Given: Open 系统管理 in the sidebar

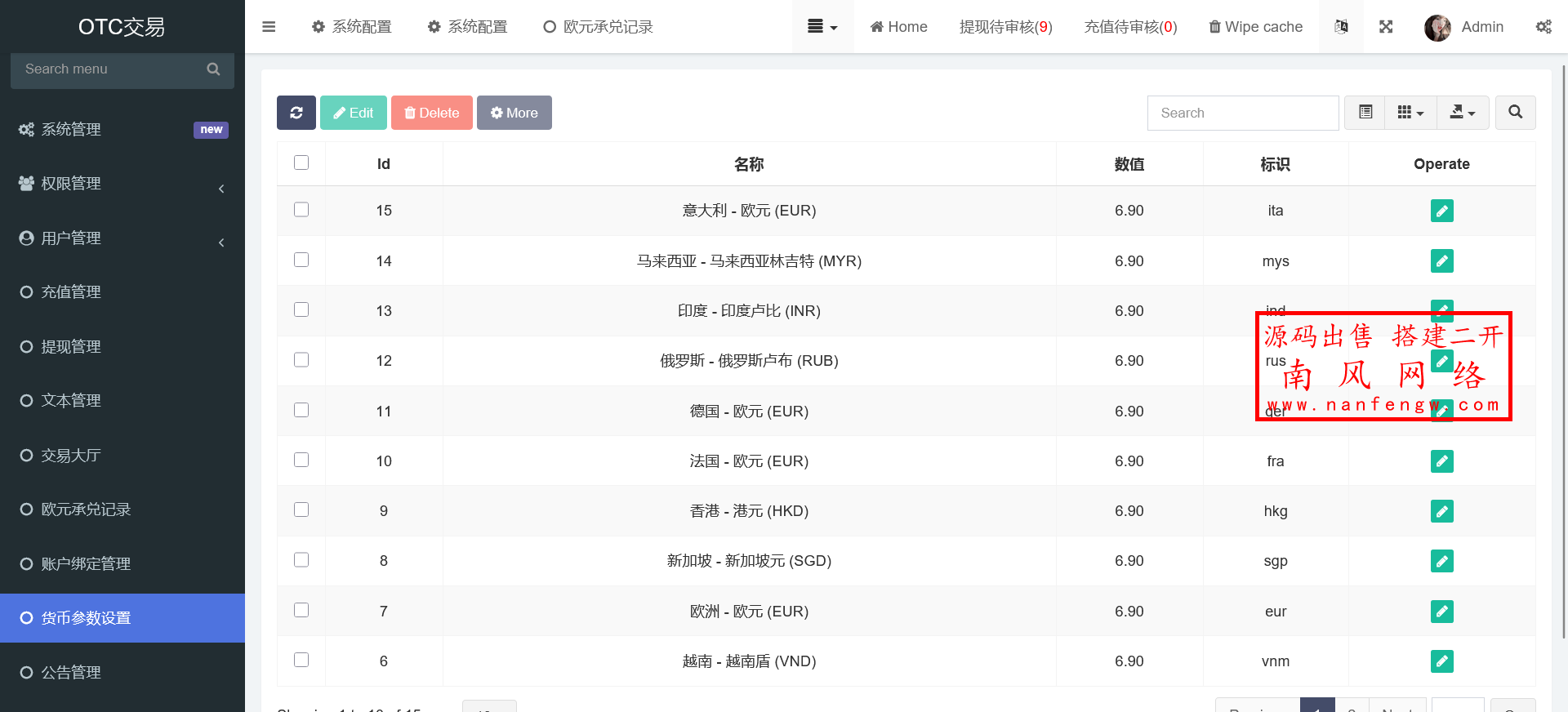Looking at the screenshot, I should (x=122, y=129).
